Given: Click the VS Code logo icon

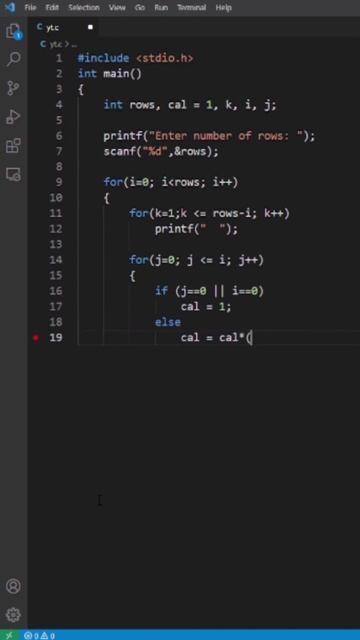Looking at the screenshot, I should coord(10,7).
